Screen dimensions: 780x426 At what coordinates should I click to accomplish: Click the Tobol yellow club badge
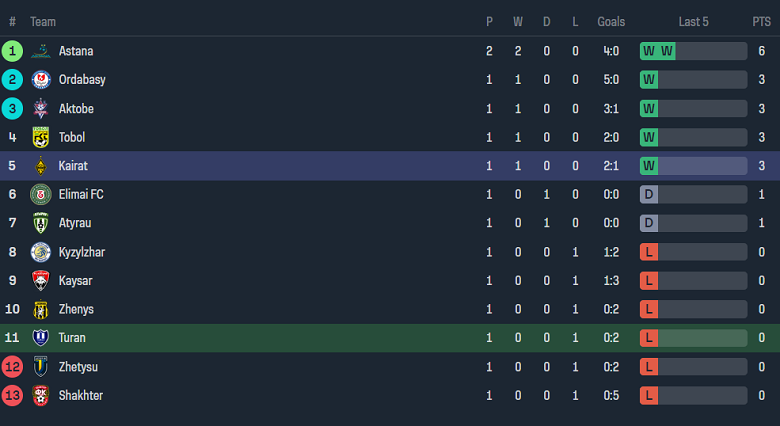click(41, 137)
